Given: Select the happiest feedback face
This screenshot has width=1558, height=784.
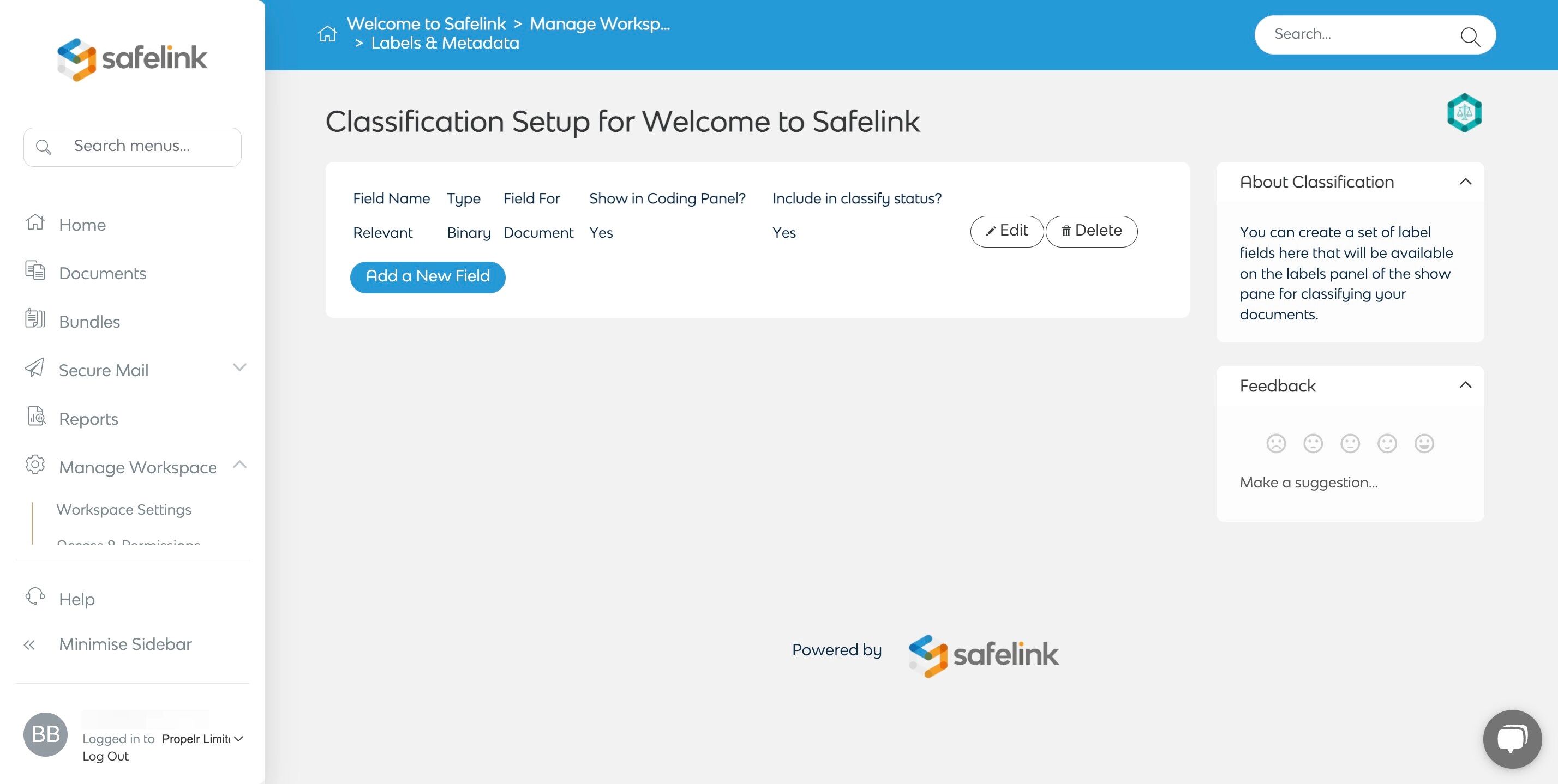Looking at the screenshot, I should [1424, 444].
